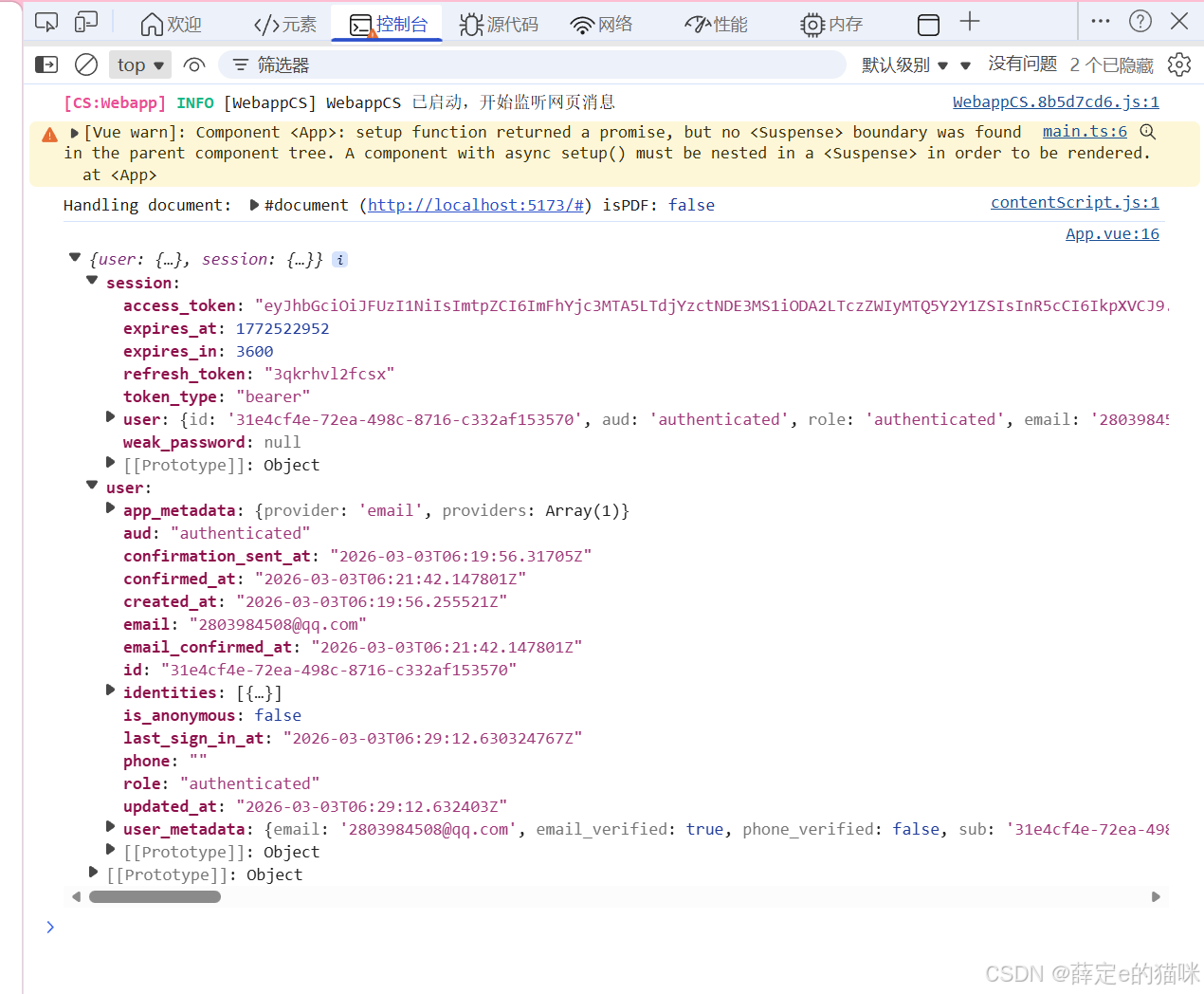Screen dimensions: 1204x994
Task: Open the 默认级别 log level dropdown
Action: point(904,64)
